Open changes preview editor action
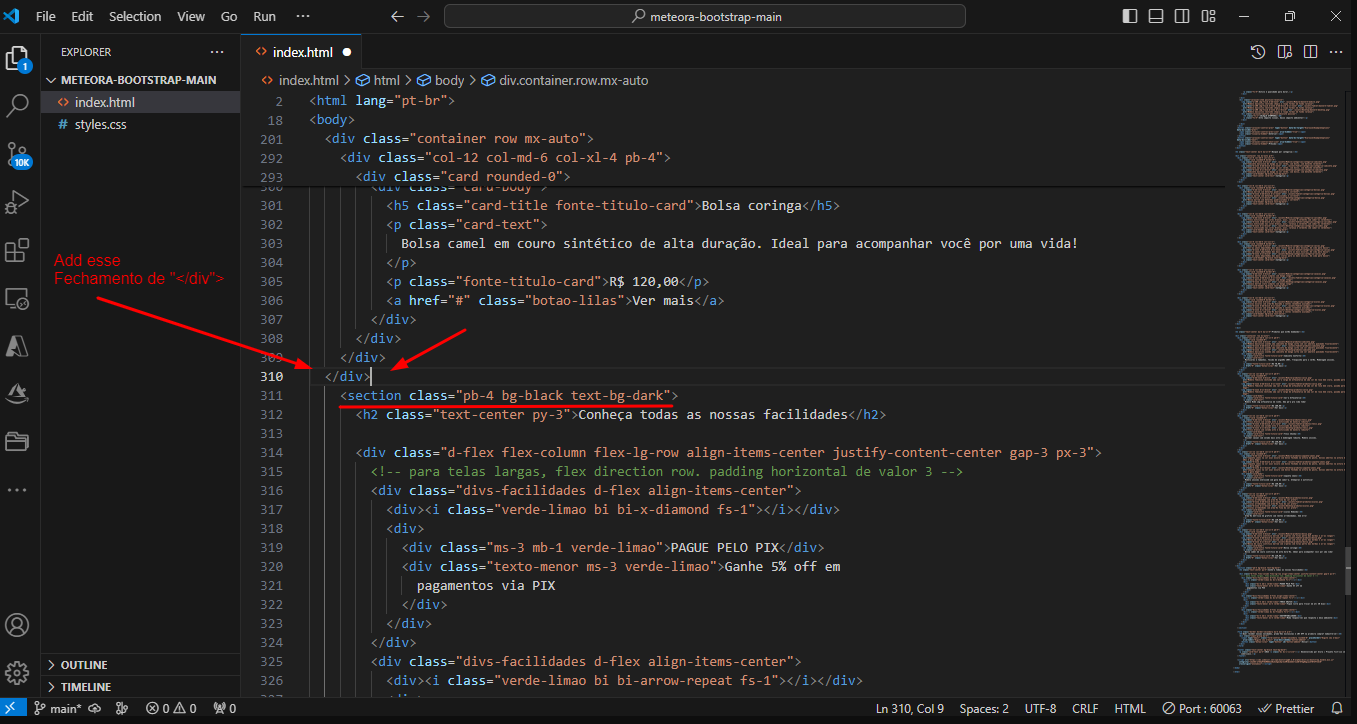The width and height of the screenshot is (1357, 724). [x=1284, y=52]
